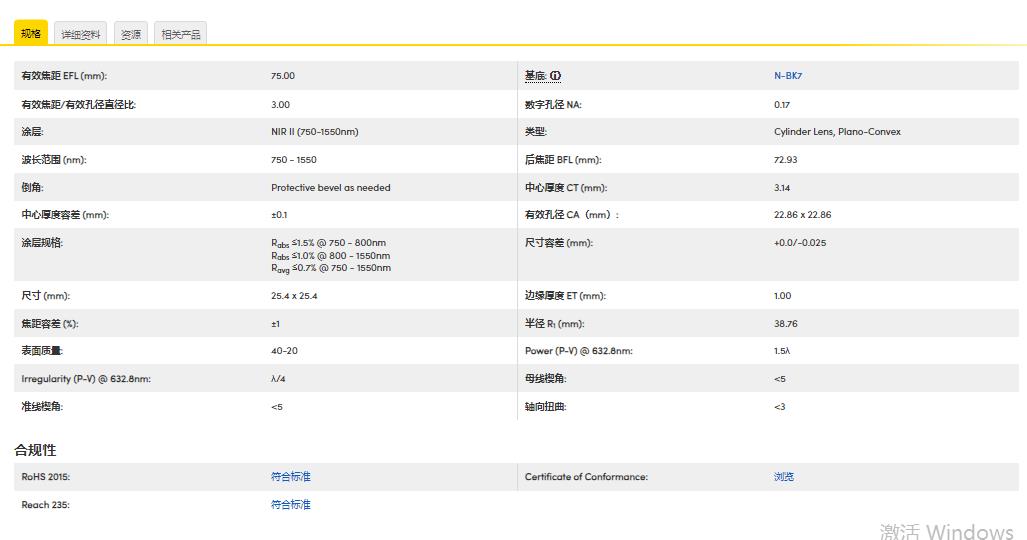Click the 40-20 surface quality value

pyautogui.click(x=284, y=351)
